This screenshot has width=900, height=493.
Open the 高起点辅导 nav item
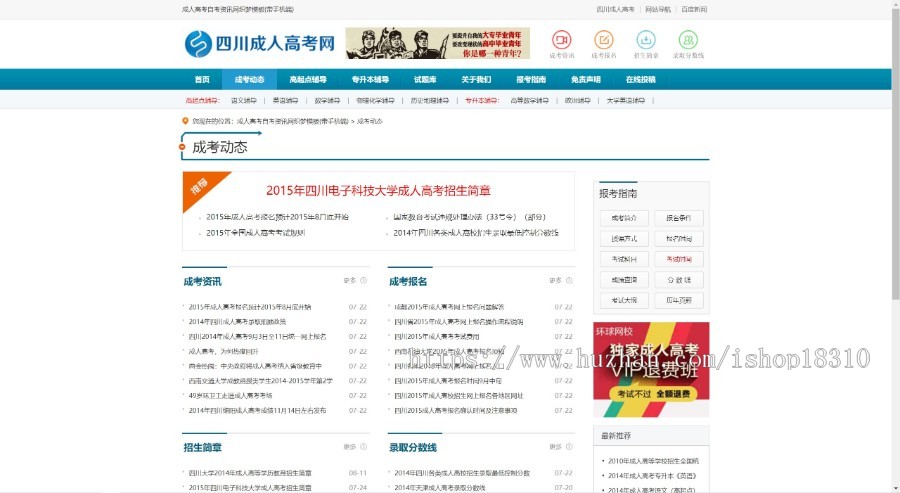click(x=308, y=79)
